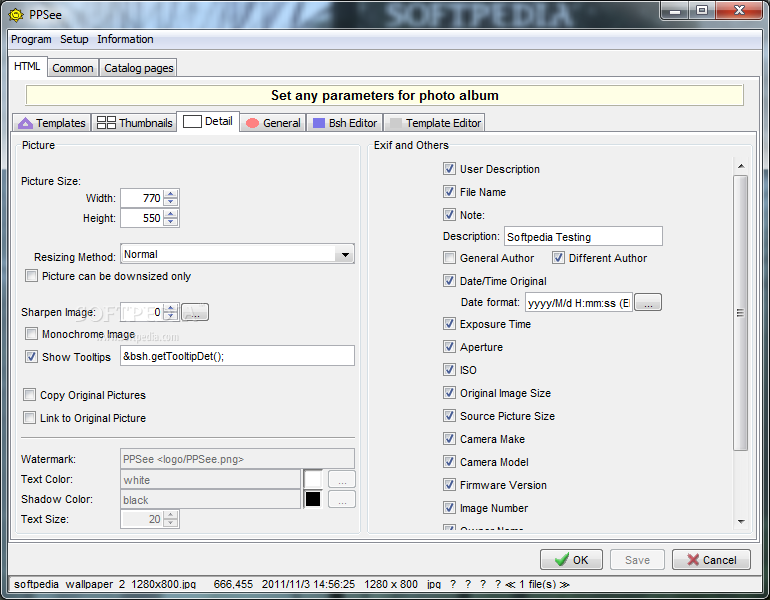Image resolution: width=770 pixels, height=600 pixels.
Task: Click Exif list scroll up arrow
Action: (x=741, y=166)
